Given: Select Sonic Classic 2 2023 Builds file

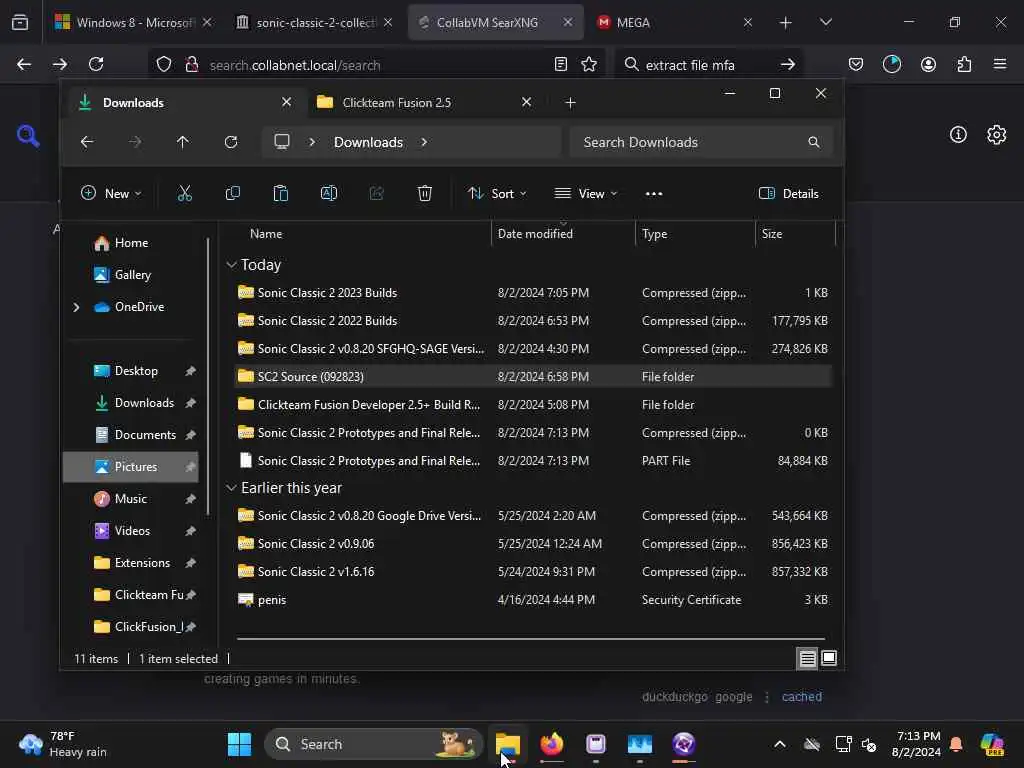Looking at the screenshot, I should (533, 293).
